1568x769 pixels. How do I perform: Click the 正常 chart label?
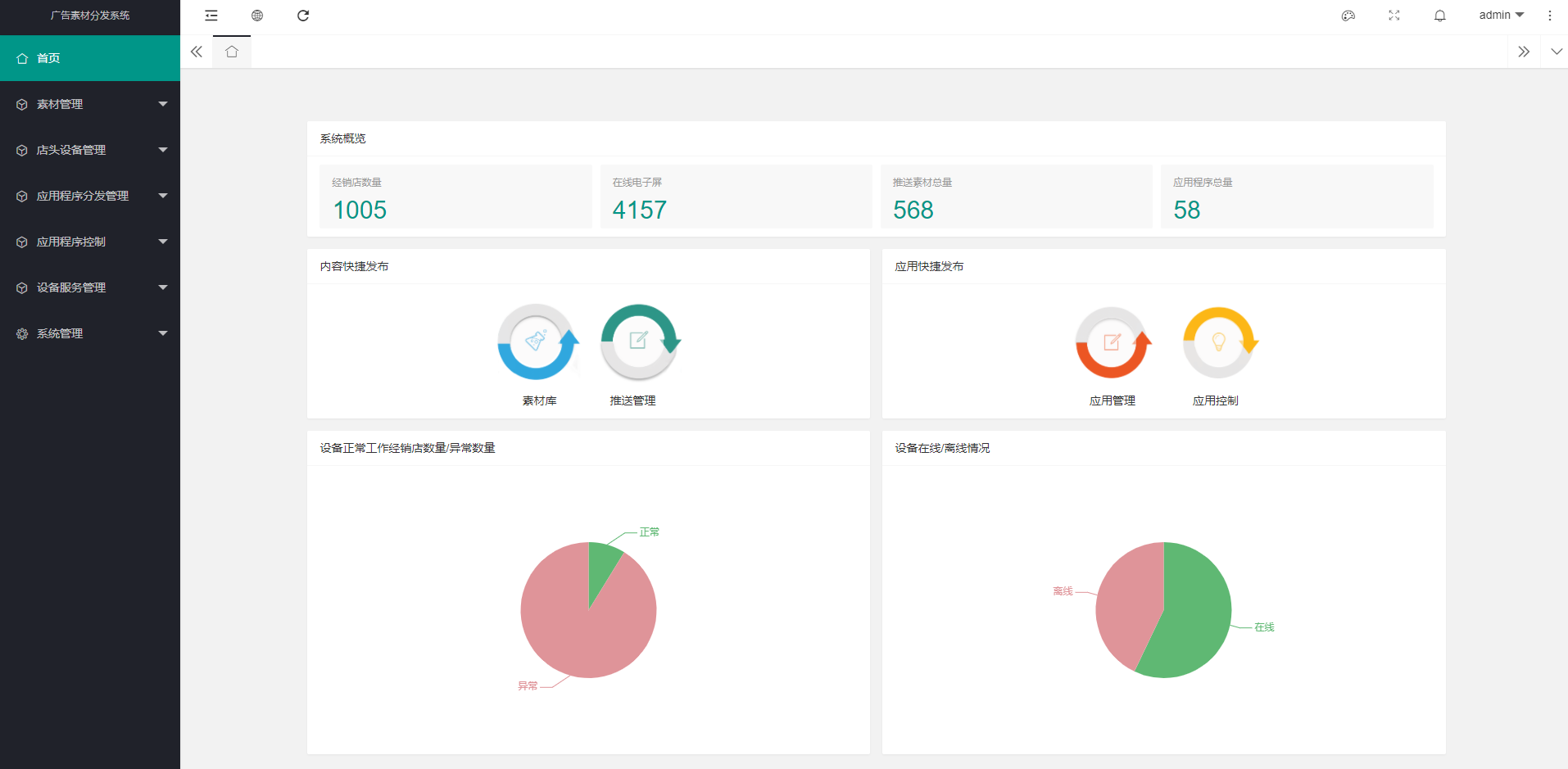(650, 532)
